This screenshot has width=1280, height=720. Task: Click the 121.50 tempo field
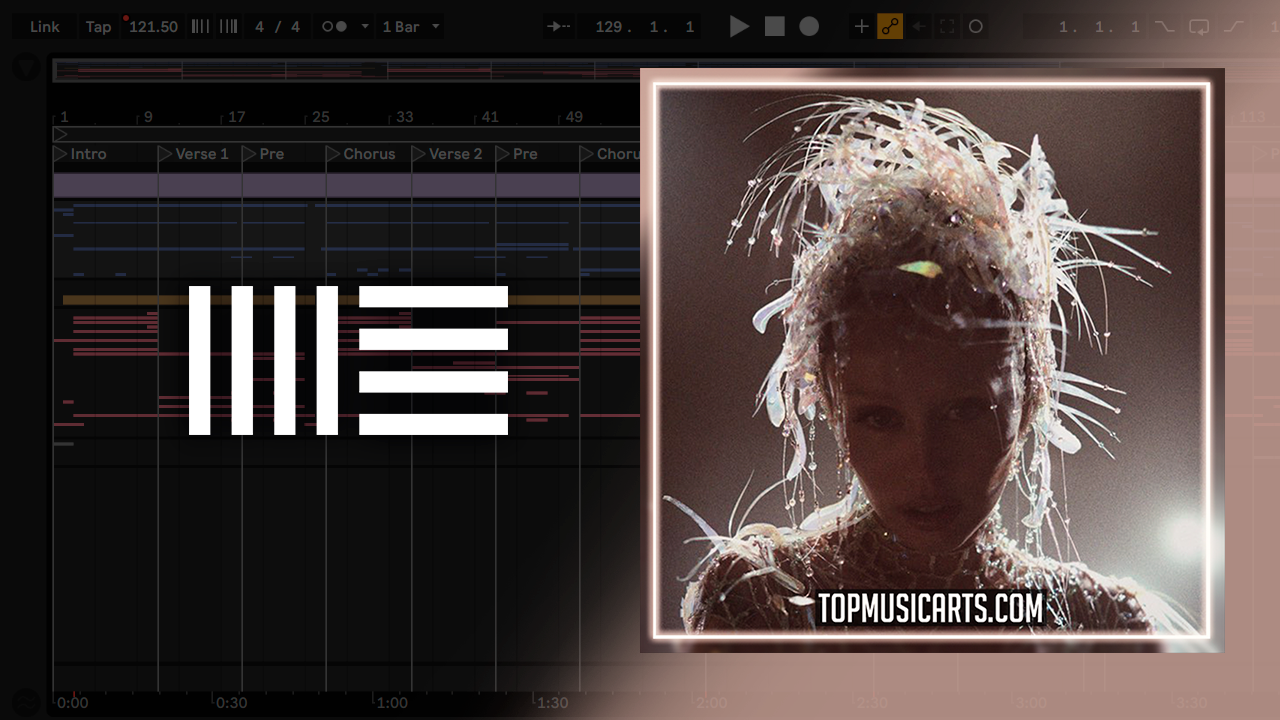(x=153, y=27)
